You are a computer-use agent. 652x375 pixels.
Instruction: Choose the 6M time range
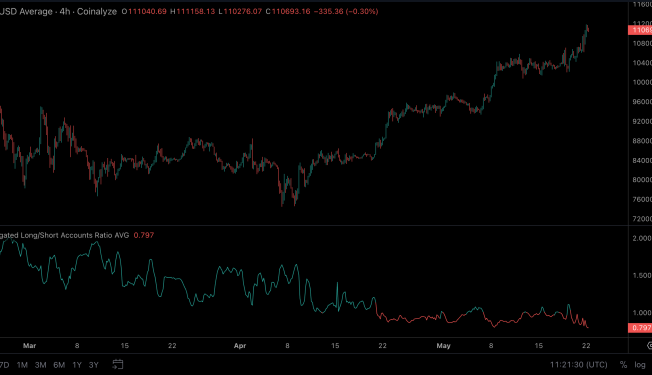click(x=59, y=365)
